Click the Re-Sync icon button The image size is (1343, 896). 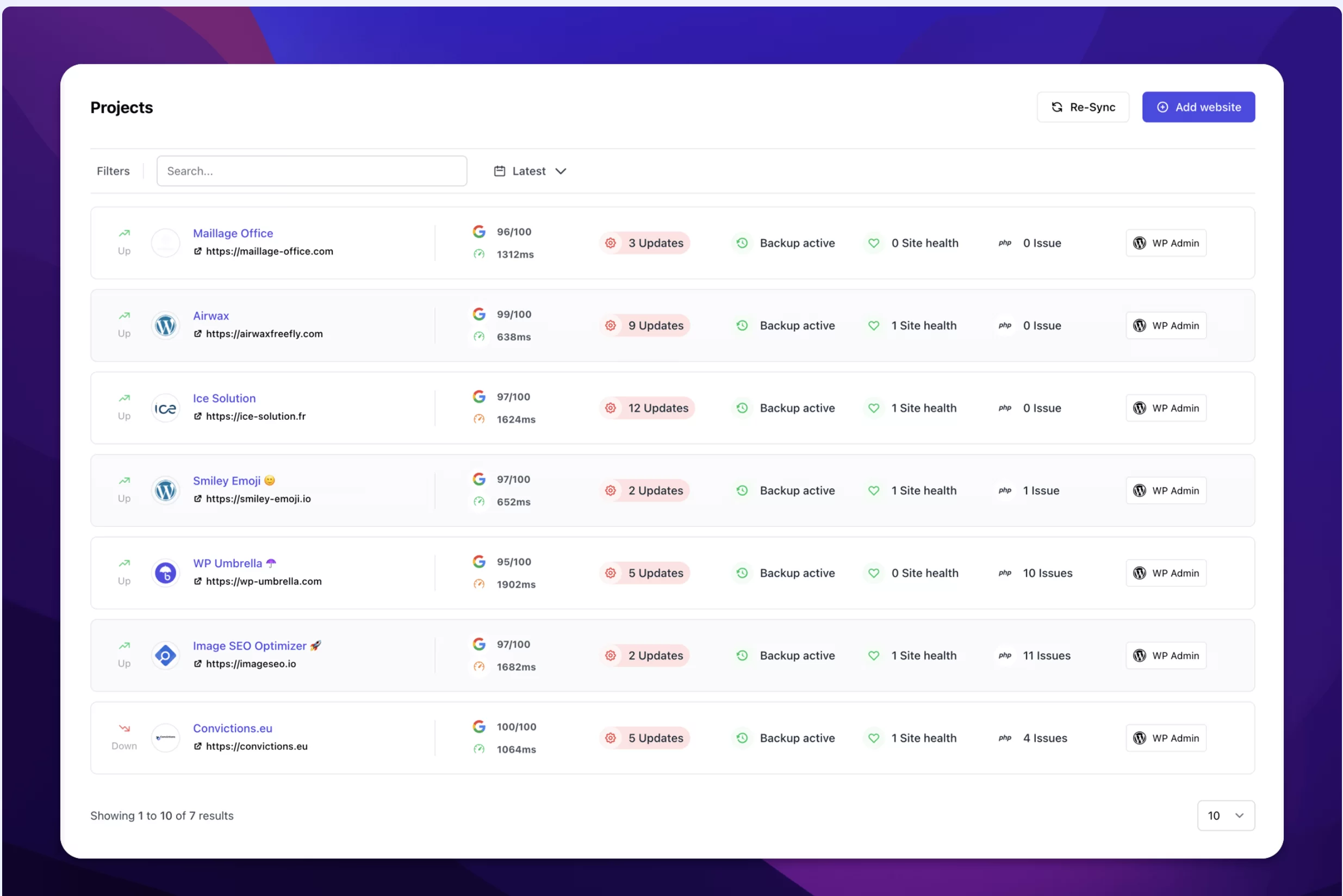(1057, 107)
